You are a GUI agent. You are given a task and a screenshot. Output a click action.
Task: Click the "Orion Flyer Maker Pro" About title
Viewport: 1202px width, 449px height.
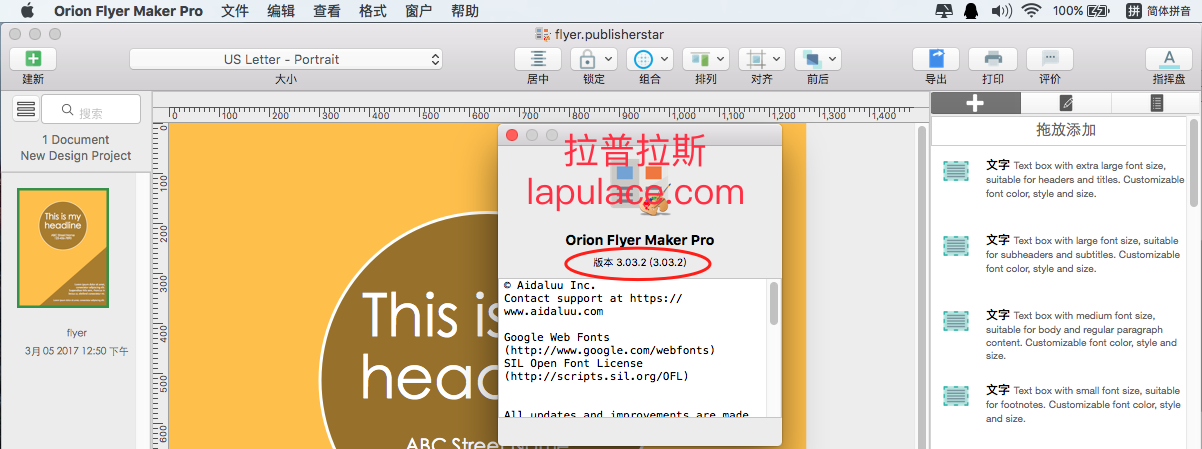[640, 240]
